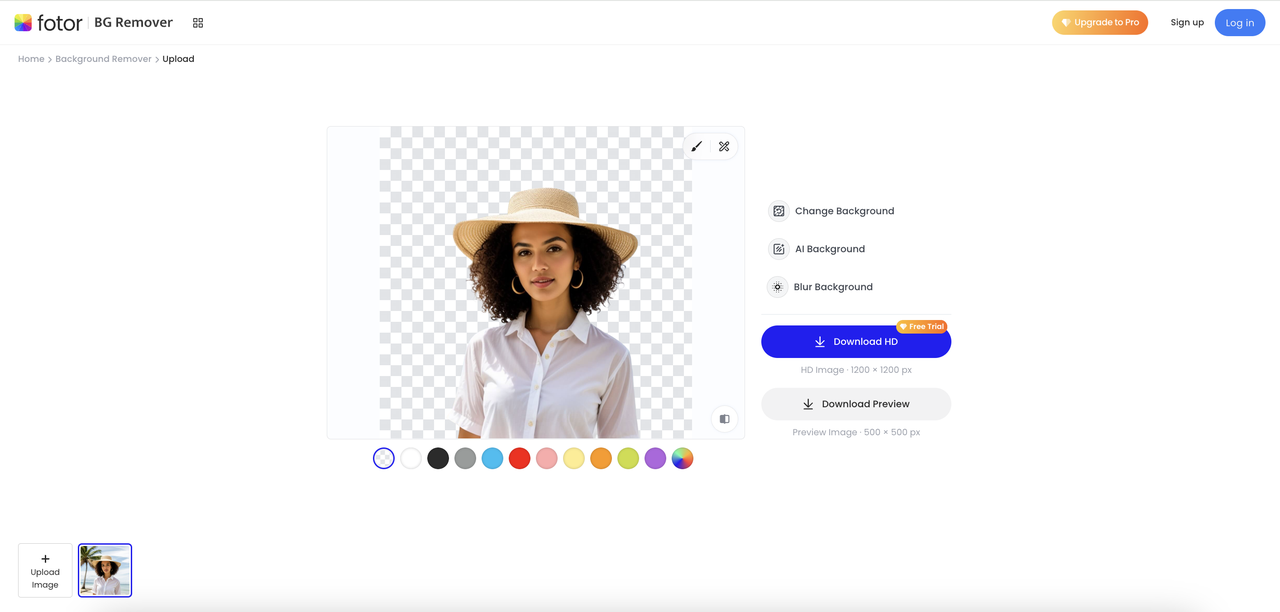Click the AI Background icon
The height and width of the screenshot is (612, 1280).
pyautogui.click(x=778, y=249)
